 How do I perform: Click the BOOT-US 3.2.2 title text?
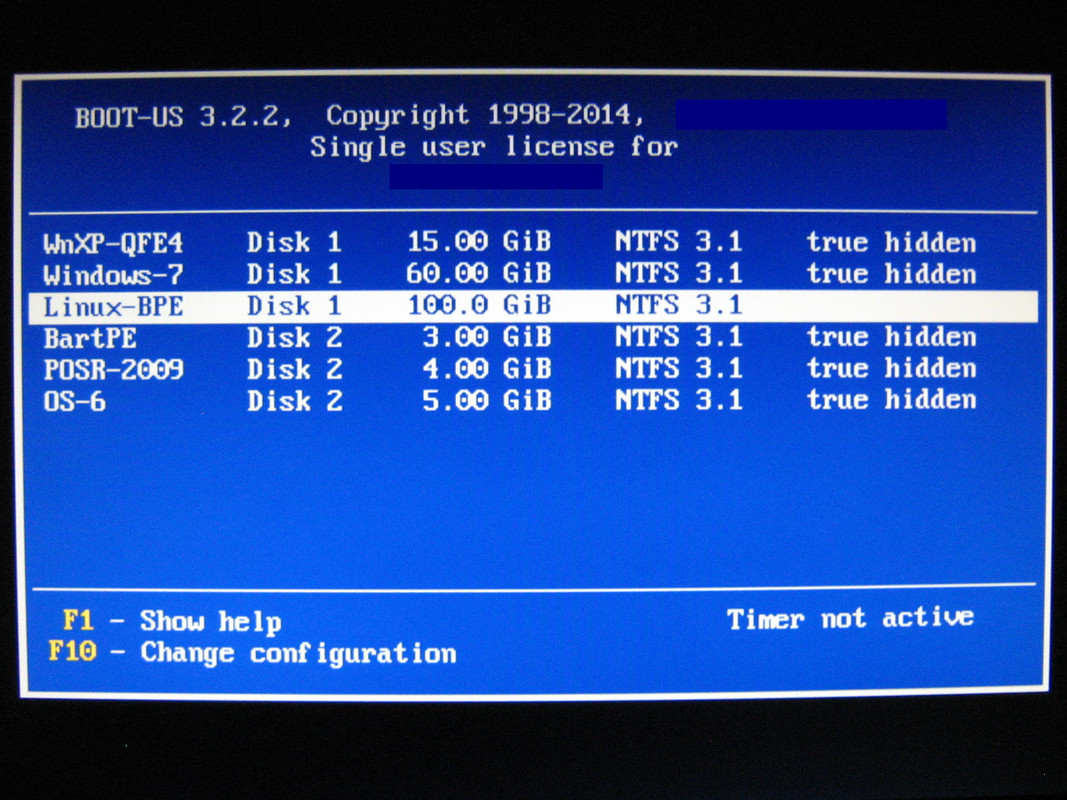(x=183, y=116)
